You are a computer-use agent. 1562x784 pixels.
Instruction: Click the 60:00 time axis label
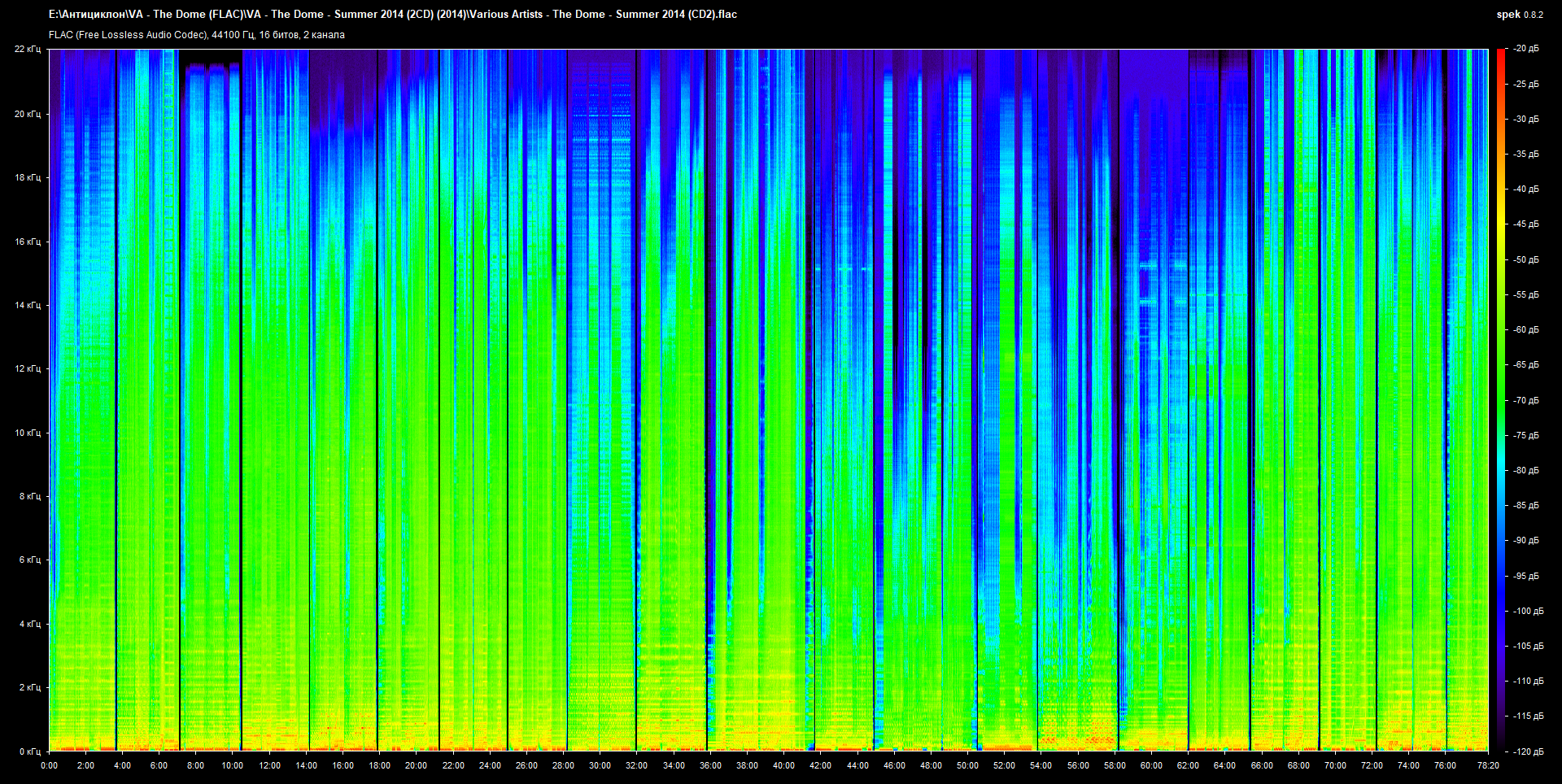coord(1151,765)
